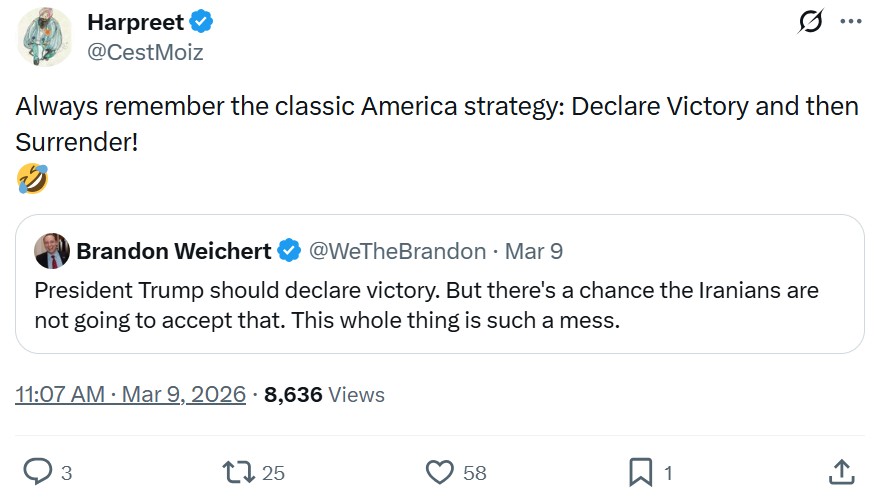Image resolution: width=882 pixels, height=498 pixels.
Task: Open the three-dot more options menu
Action: pos(850,22)
